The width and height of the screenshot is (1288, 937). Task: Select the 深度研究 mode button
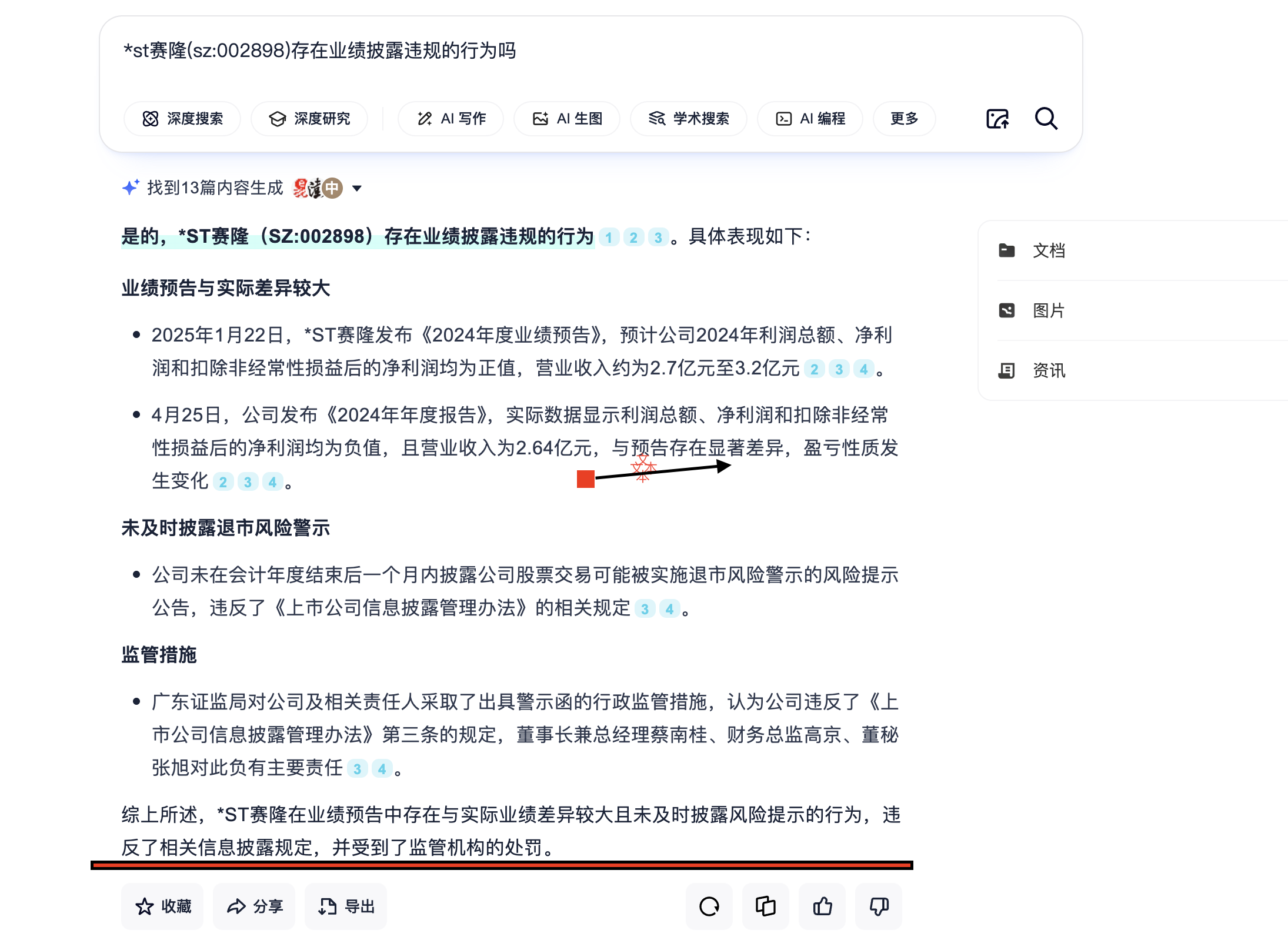pyautogui.click(x=309, y=119)
